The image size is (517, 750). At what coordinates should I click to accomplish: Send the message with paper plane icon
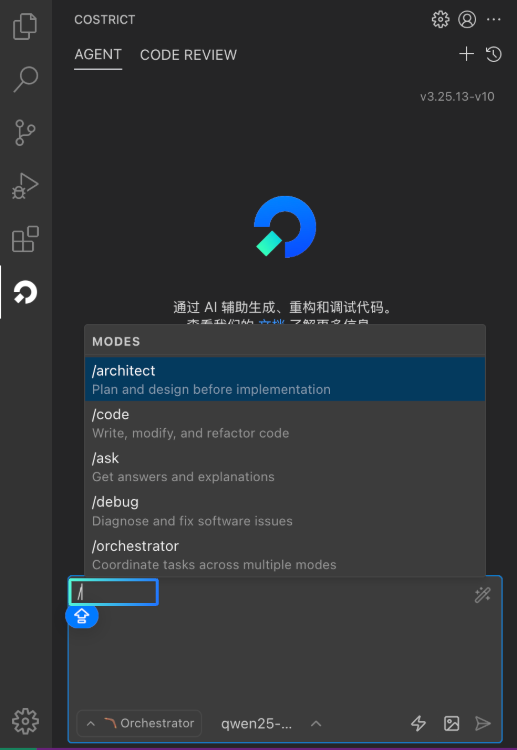point(483,723)
